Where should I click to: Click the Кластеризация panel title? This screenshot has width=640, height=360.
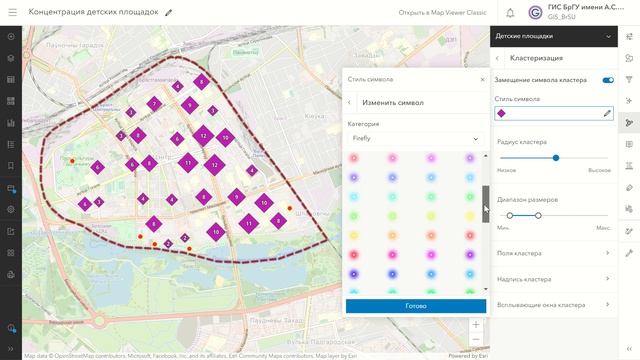pyautogui.click(x=536, y=58)
